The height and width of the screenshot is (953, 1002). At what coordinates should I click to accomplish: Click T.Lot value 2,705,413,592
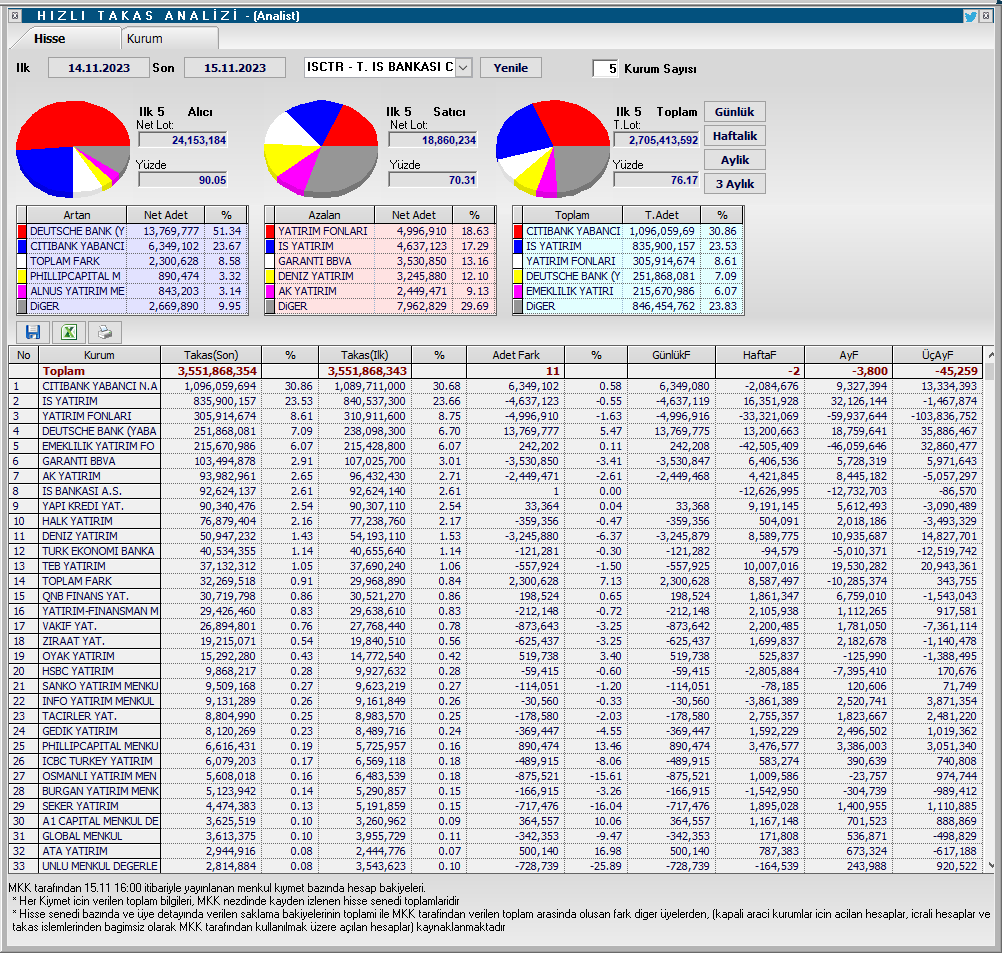[656, 140]
